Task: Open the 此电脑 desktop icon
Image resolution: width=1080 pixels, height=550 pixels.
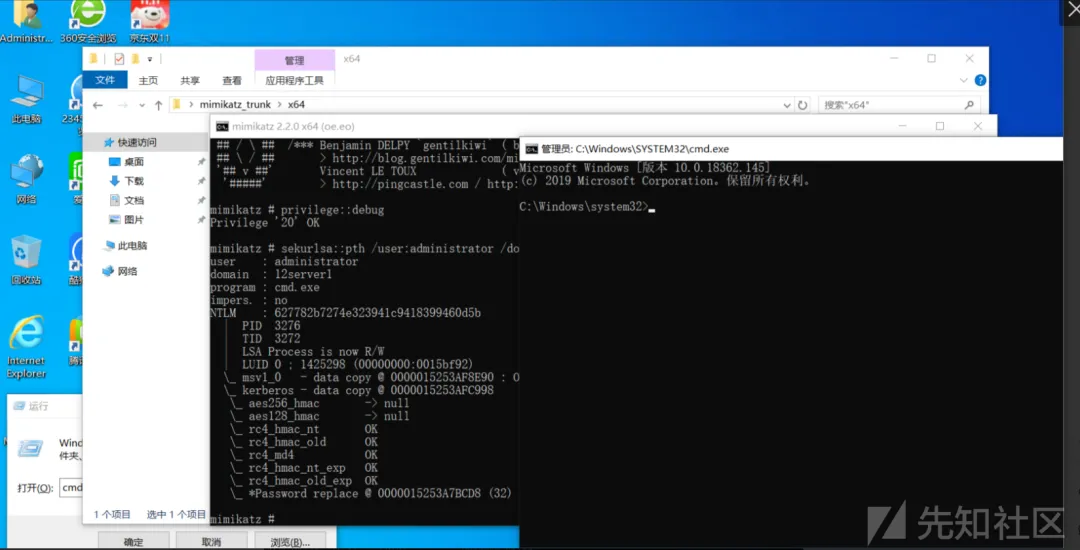Action: (26, 99)
